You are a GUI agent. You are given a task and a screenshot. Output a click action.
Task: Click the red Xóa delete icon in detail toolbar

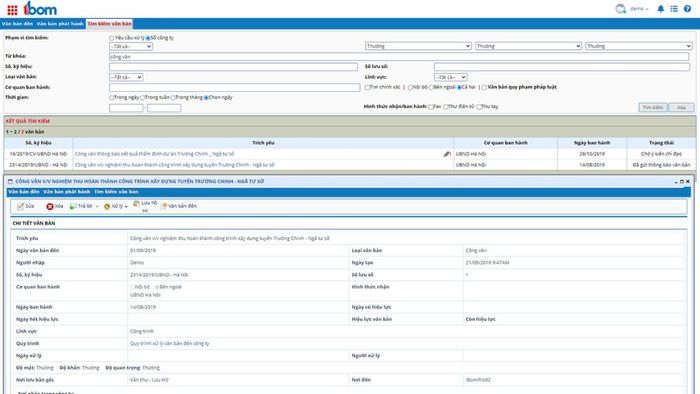click(x=50, y=206)
